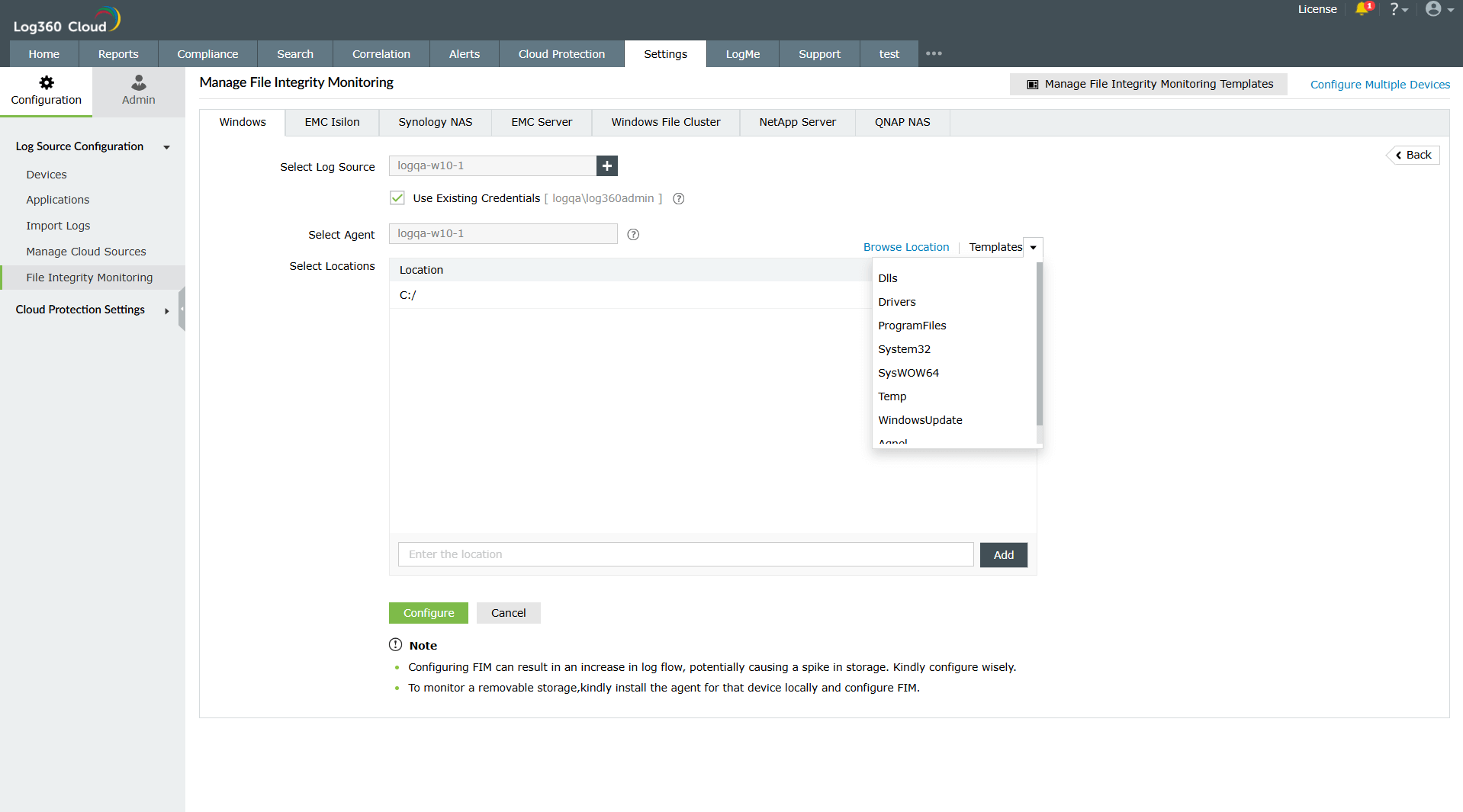The height and width of the screenshot is (812, 1463).
Task: Switch to the Admin section icon
Action: coord(137,90)
